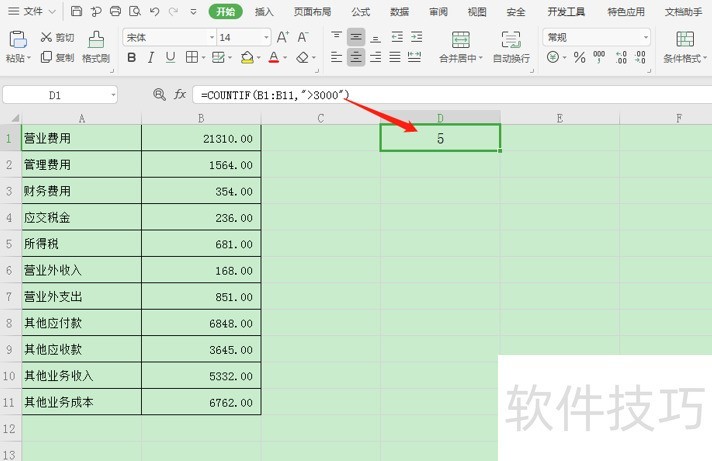The width and height of the screenshot is (712, 461).
Task: Click the zoom magnifier beside fx
Action: point(159,94)
